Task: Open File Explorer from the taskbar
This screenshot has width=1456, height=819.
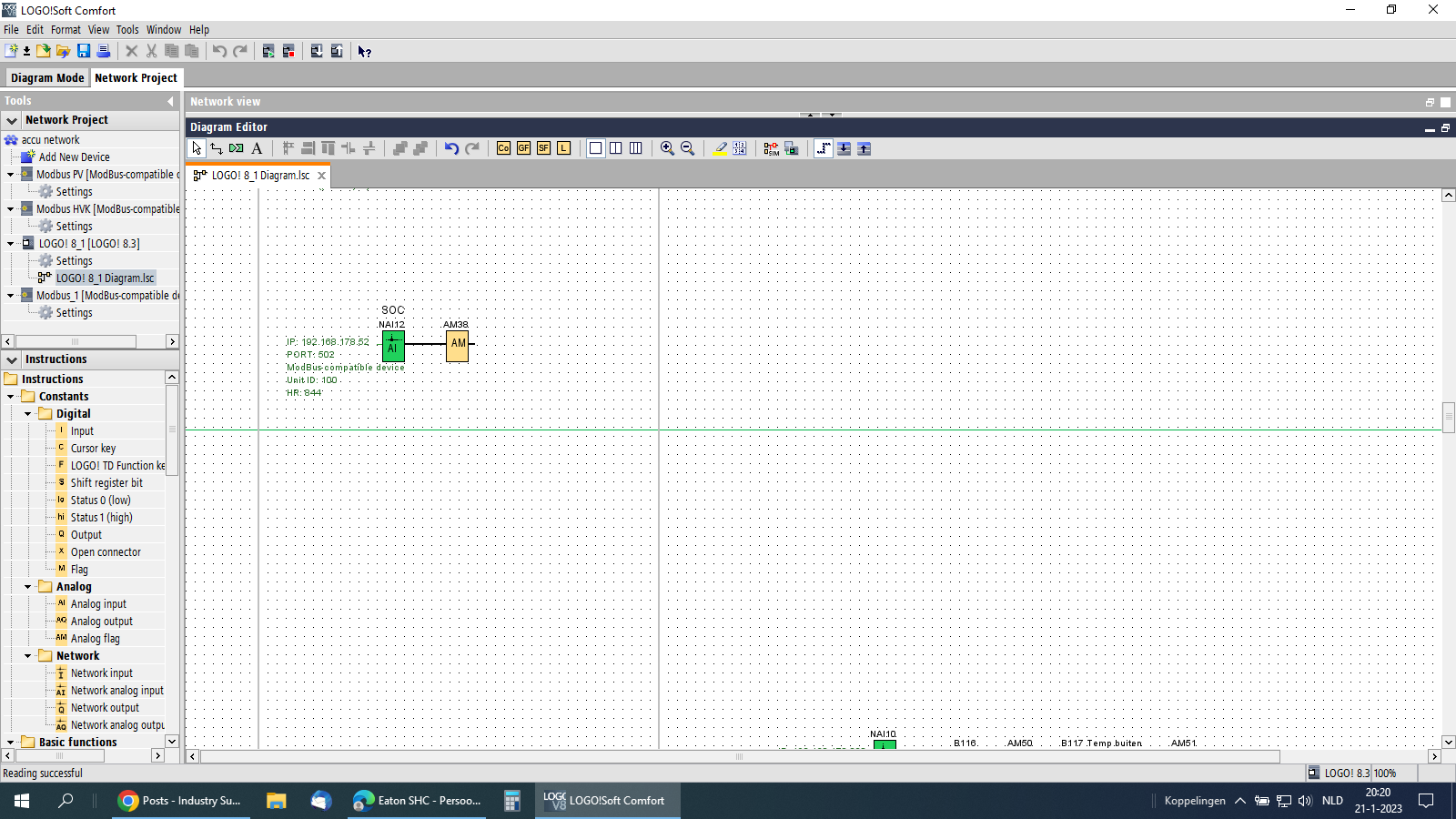Action: [x=276, y=801]
